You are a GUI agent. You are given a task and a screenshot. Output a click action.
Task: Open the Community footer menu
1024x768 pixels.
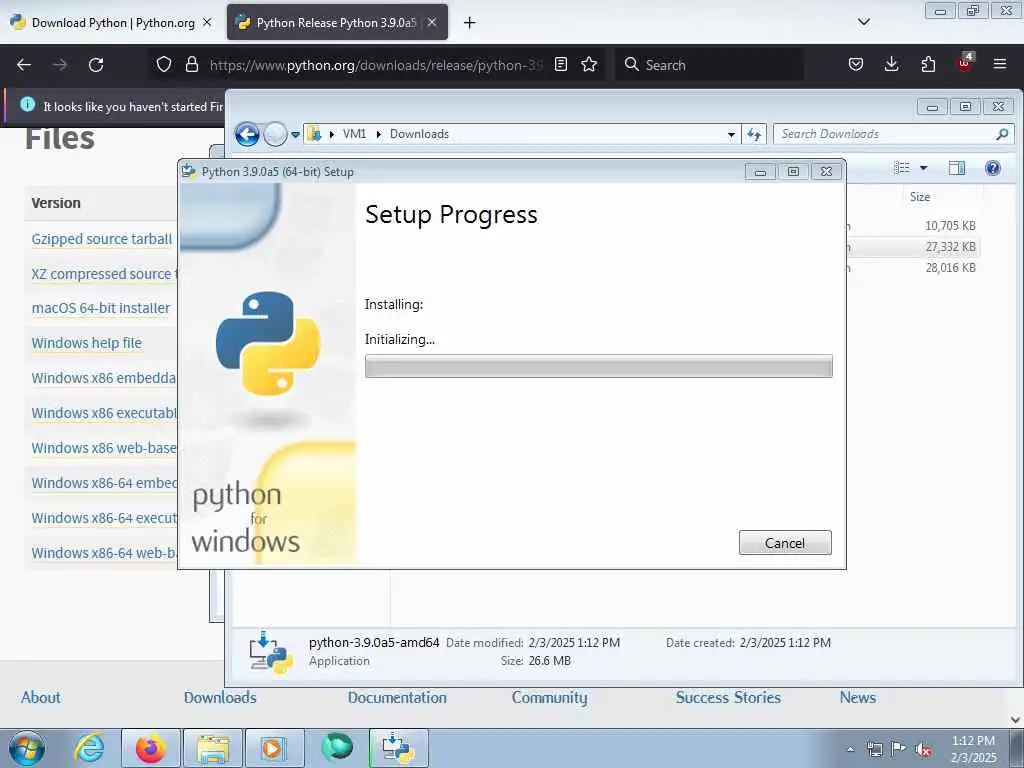click(x=549, y=697)
